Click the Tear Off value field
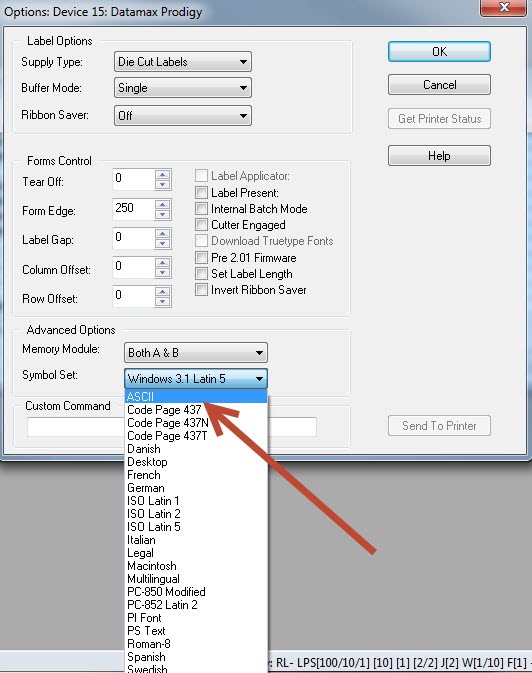Viewport: 532px width, 673px height. [134, 179]
